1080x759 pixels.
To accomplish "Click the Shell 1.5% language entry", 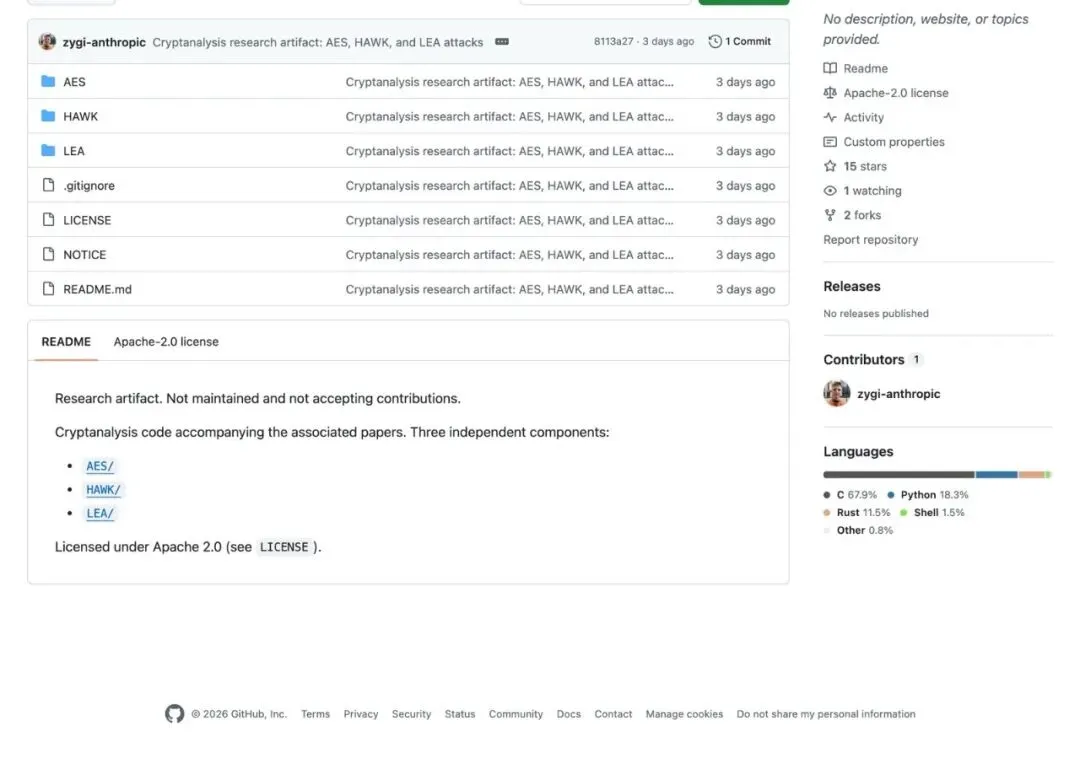I will (933, 512).
